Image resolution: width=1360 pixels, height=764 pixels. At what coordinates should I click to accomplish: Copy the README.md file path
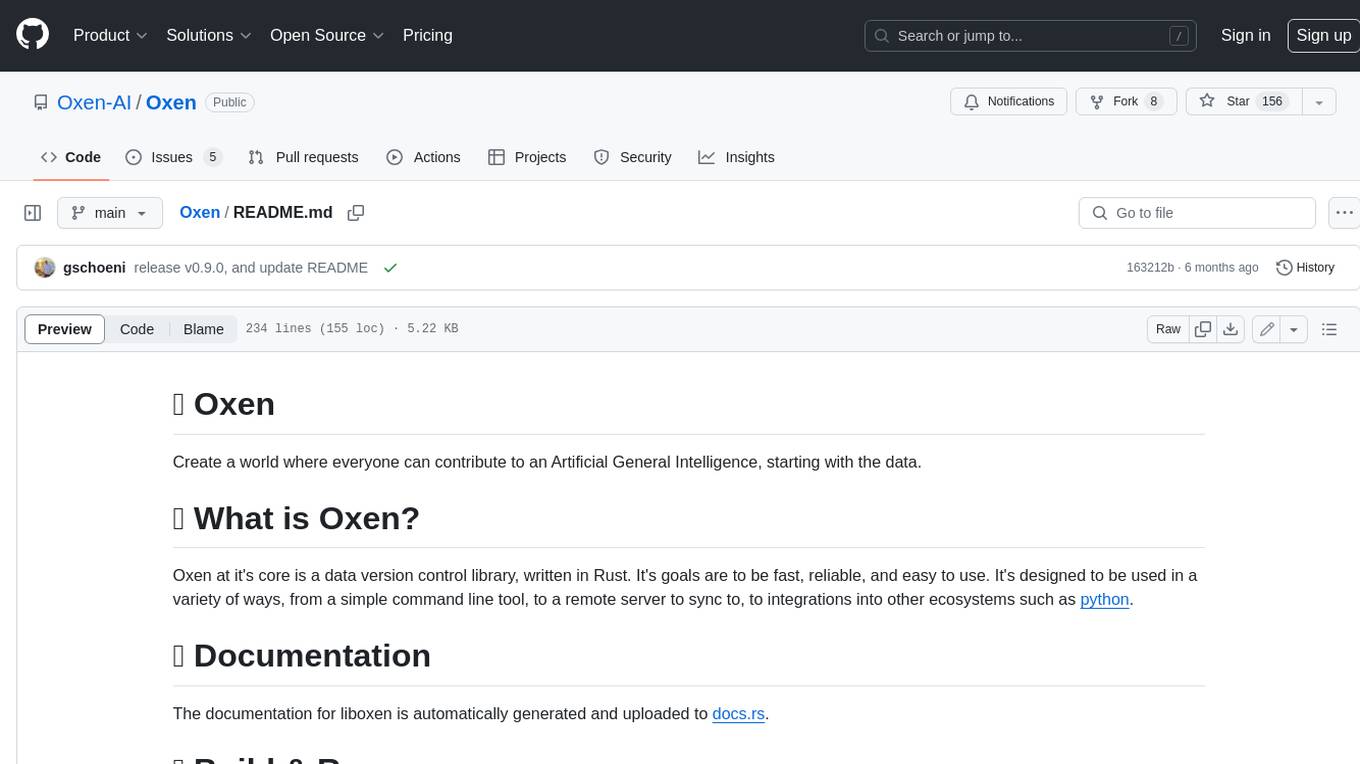355,213
